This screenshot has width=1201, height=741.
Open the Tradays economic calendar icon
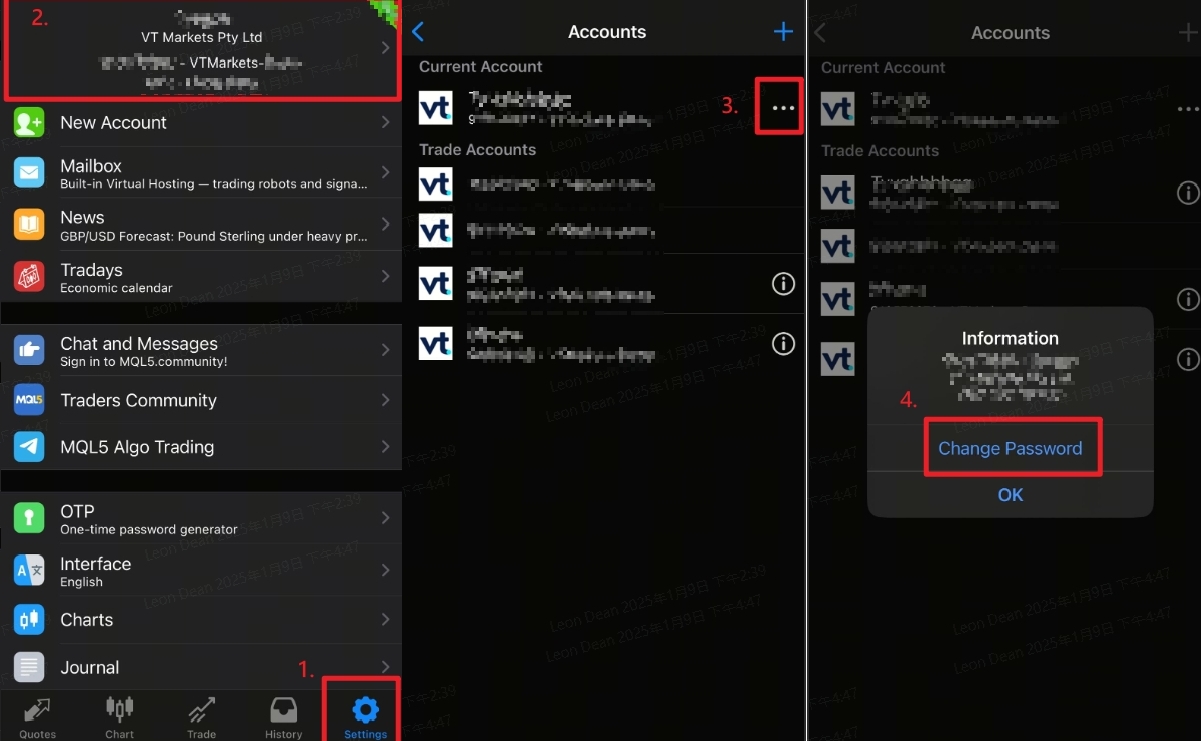(x=29, y=276)
